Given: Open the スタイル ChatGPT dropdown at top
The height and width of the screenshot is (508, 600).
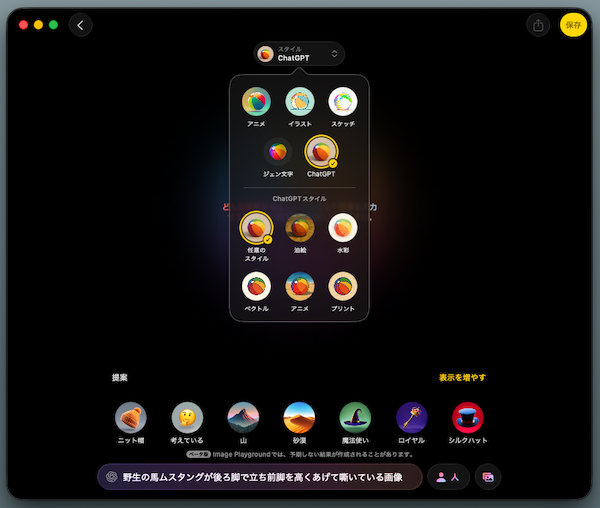Looking at the screenshot, I should [299, 54].
